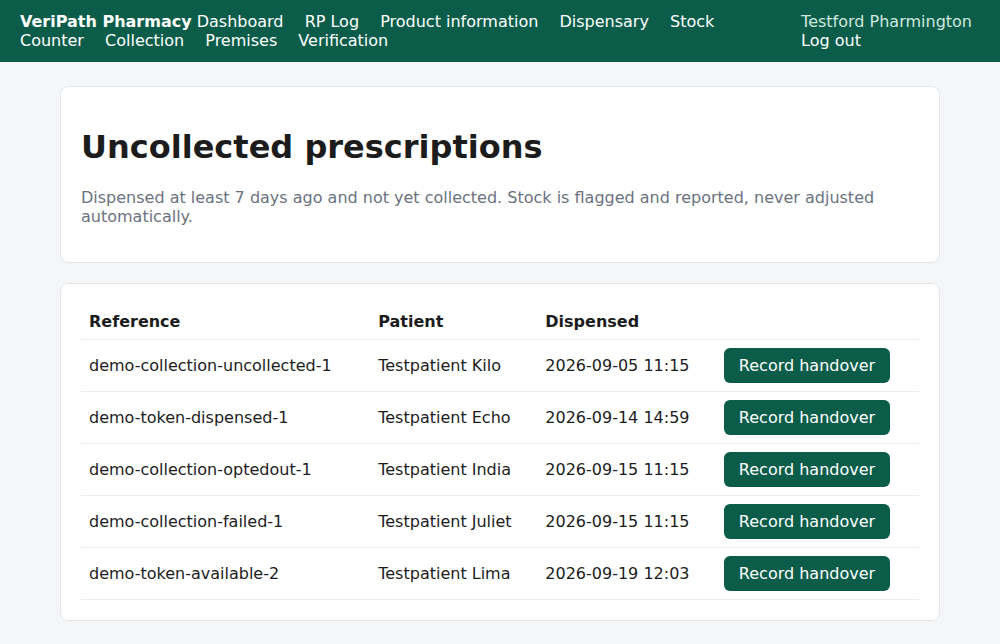The image size is (1000, 644).
Task: Click patient name Testpatient India
Action: 444,469
